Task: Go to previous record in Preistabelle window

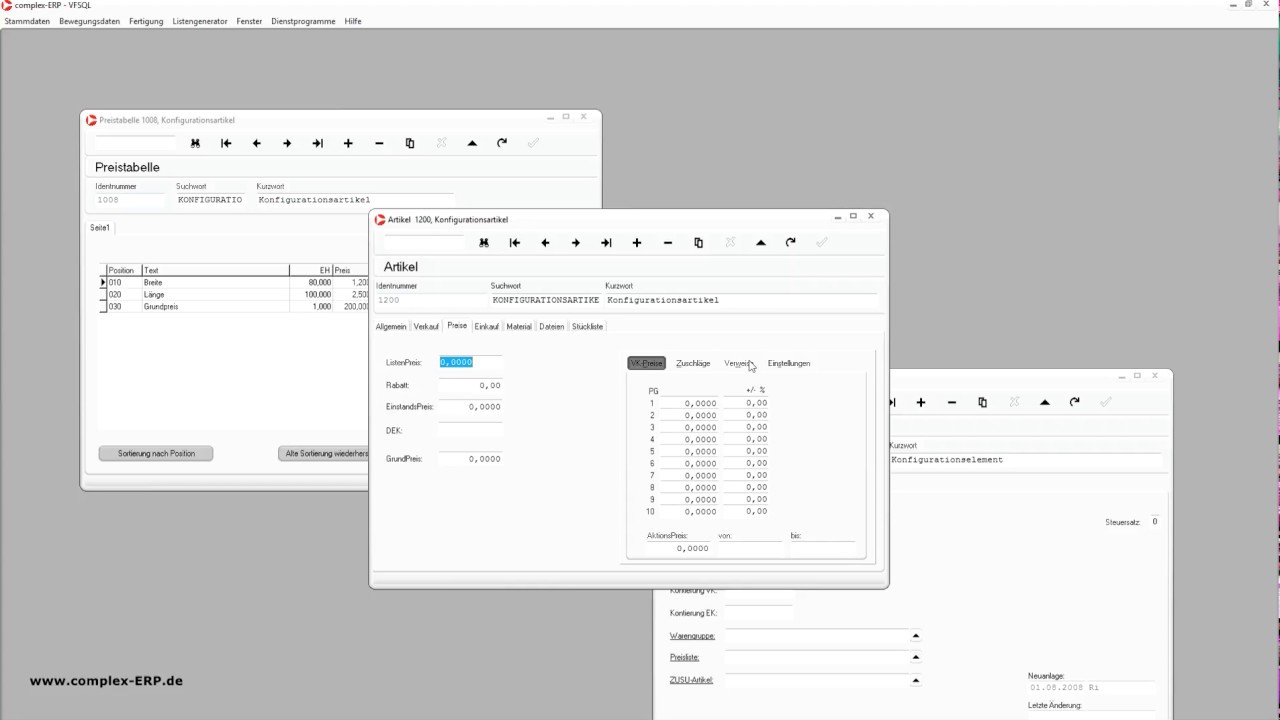Action: (257, 143)
